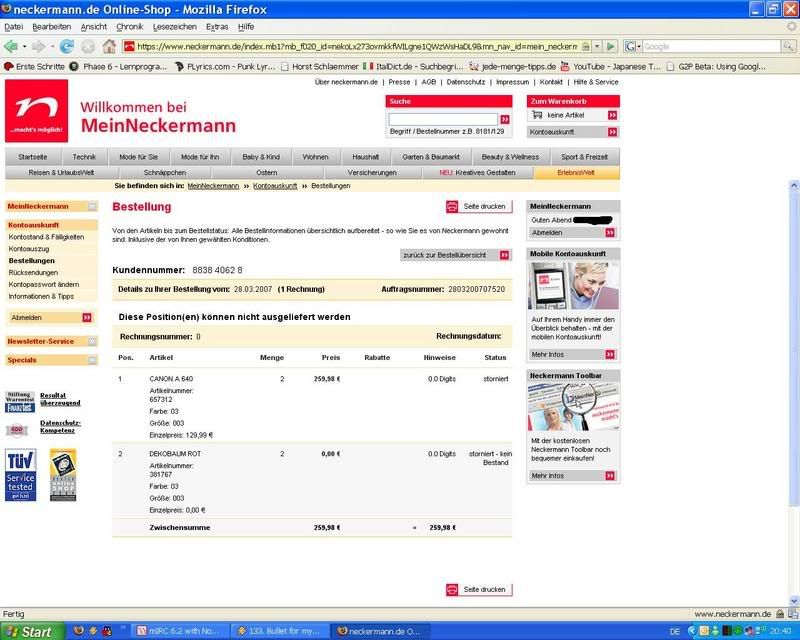Click the Bester Online Shop award badge
This screenshot has height=640, width=800.
click(x=63, y=475)
